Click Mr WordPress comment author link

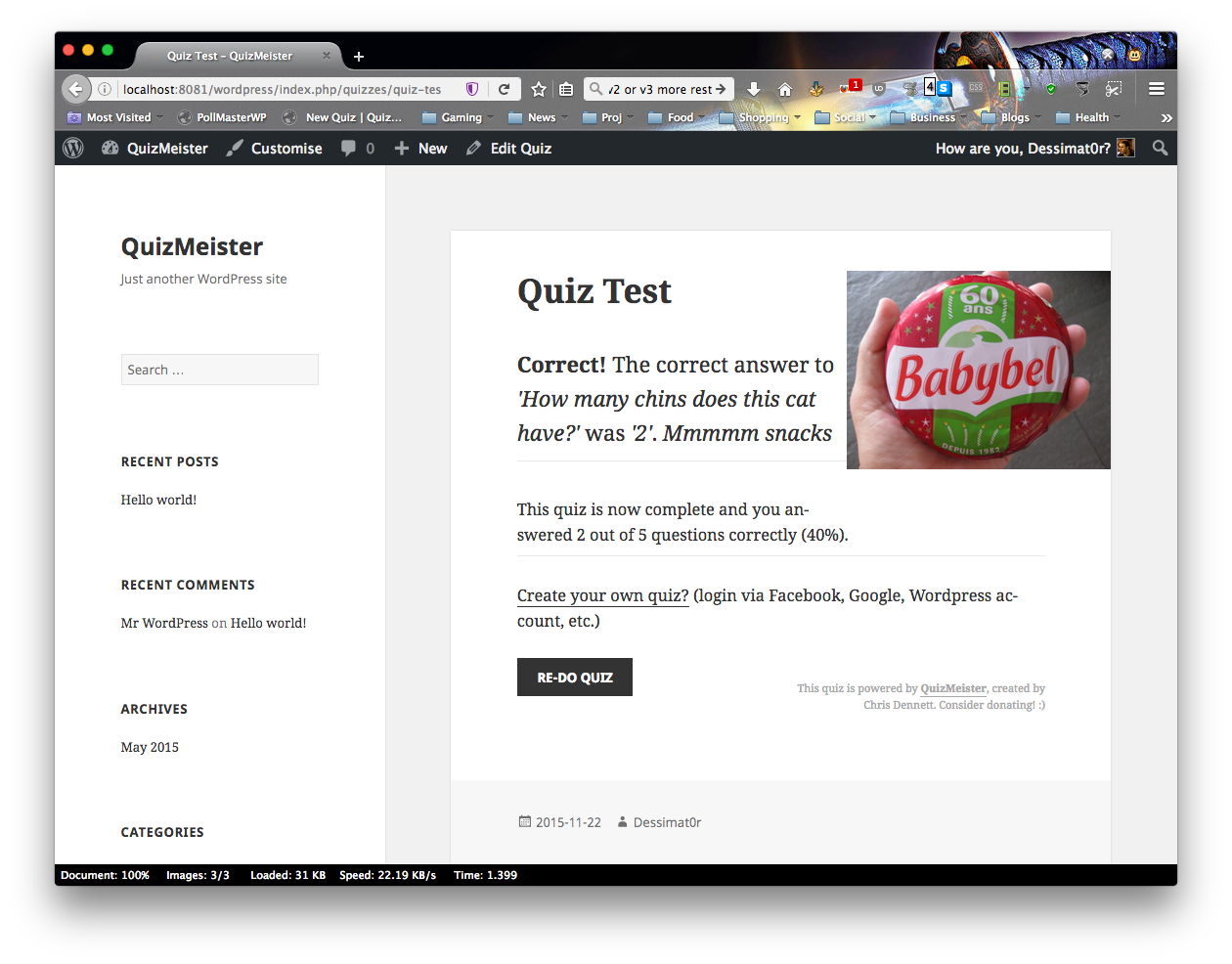pos(164,623)
